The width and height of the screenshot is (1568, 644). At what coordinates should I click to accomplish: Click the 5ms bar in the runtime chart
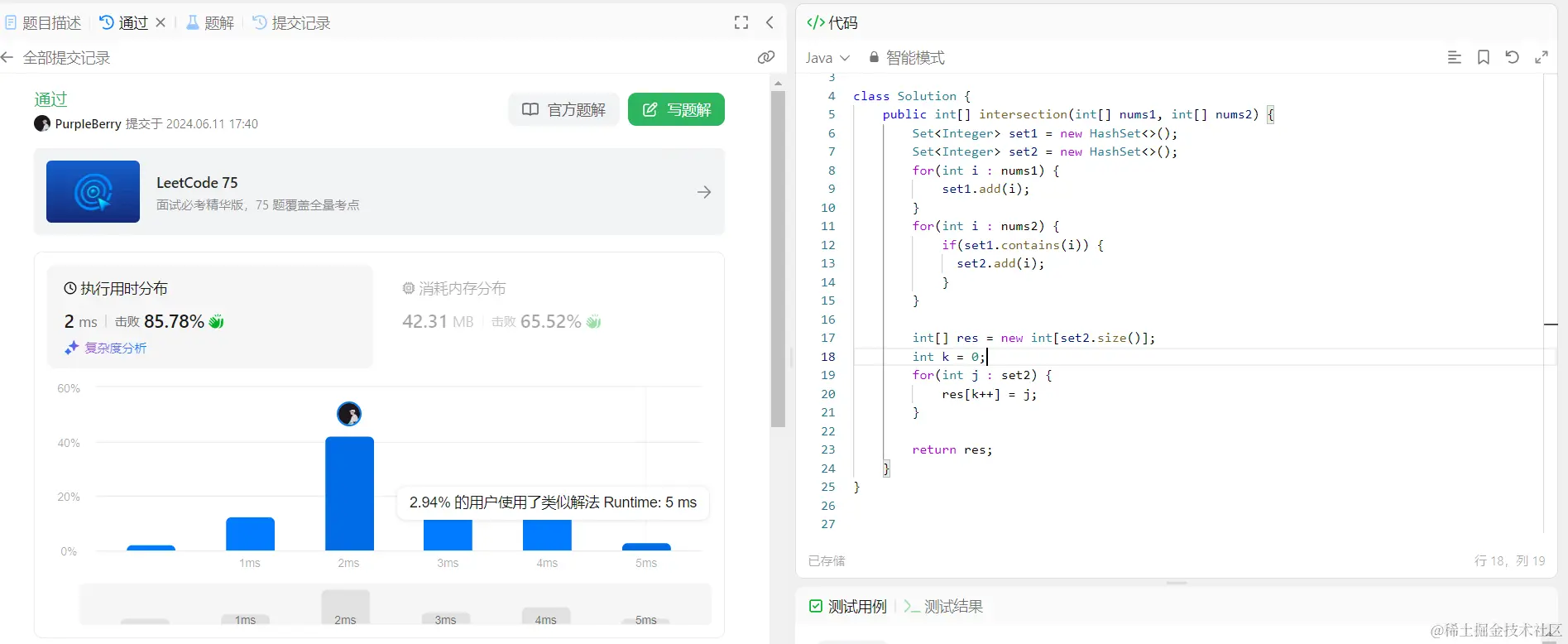[x=646, y=546]
